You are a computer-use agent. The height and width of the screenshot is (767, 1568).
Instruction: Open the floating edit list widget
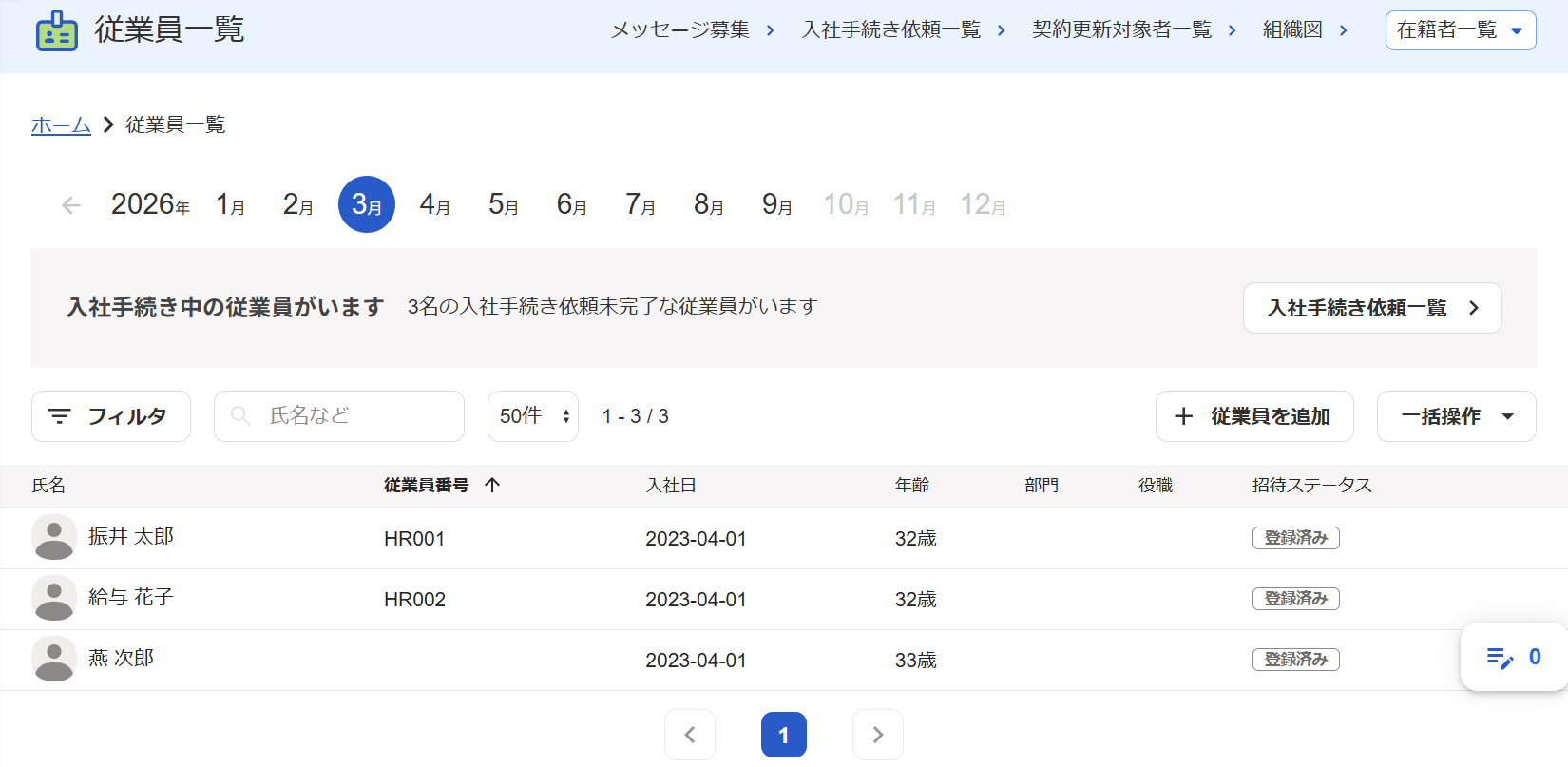pos(1514,657)
